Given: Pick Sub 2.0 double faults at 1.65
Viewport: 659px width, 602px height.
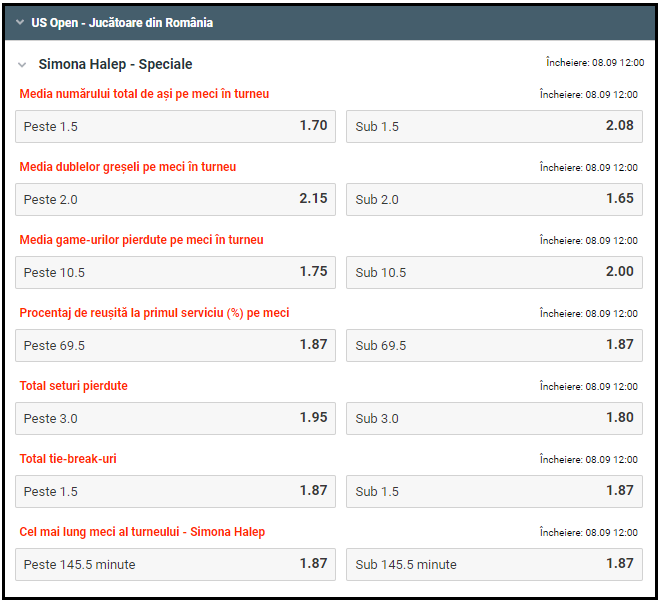Looking at the screenshot, I should pos(494,199).
